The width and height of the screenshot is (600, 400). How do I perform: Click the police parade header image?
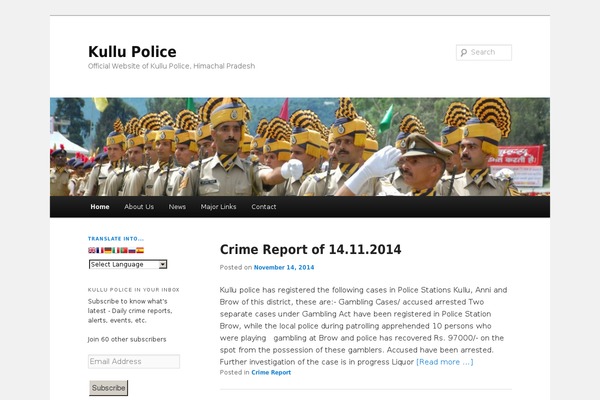click(x=300, y=147)
